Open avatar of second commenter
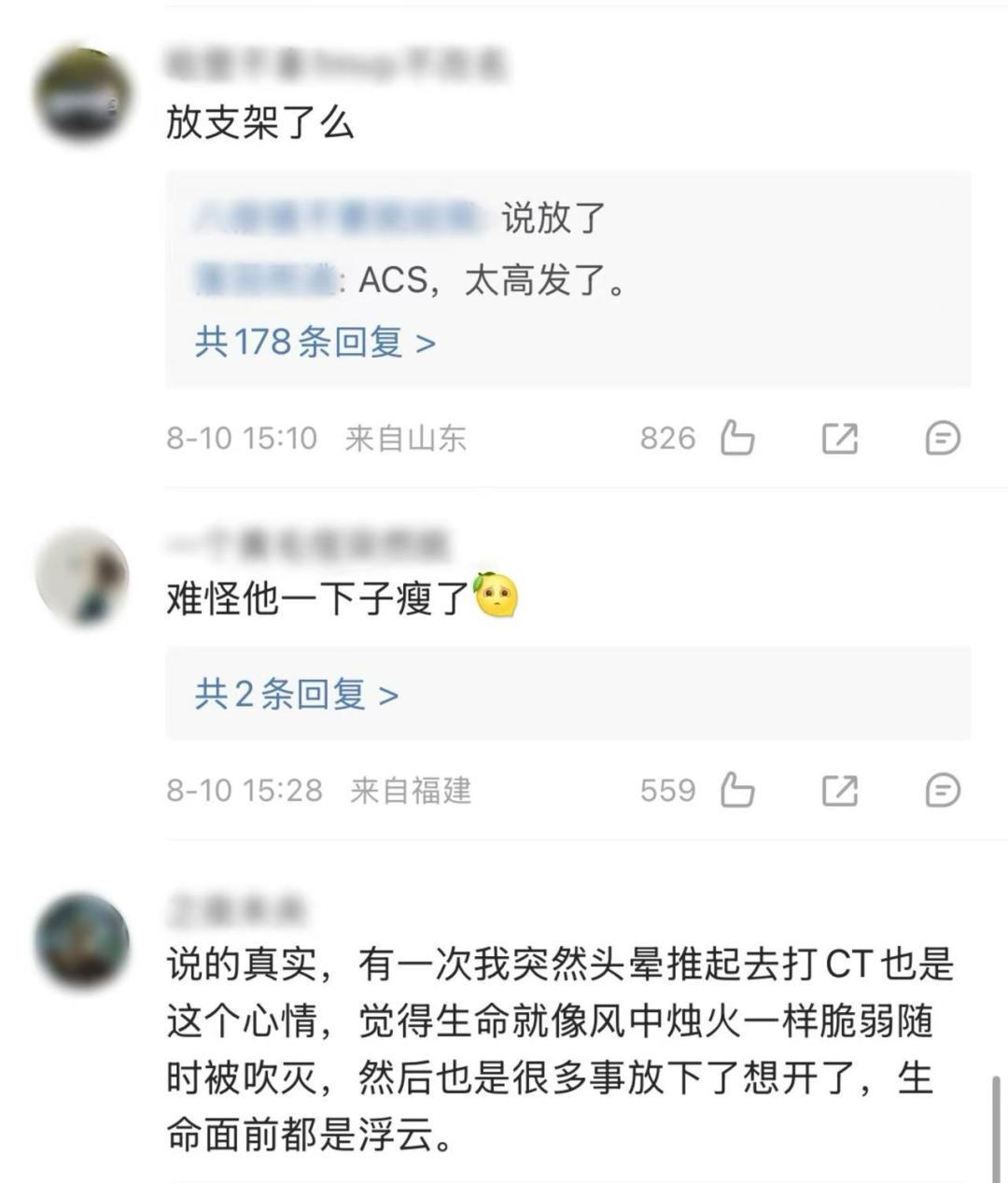The image size is (1008, 1183). coord(82,577)
